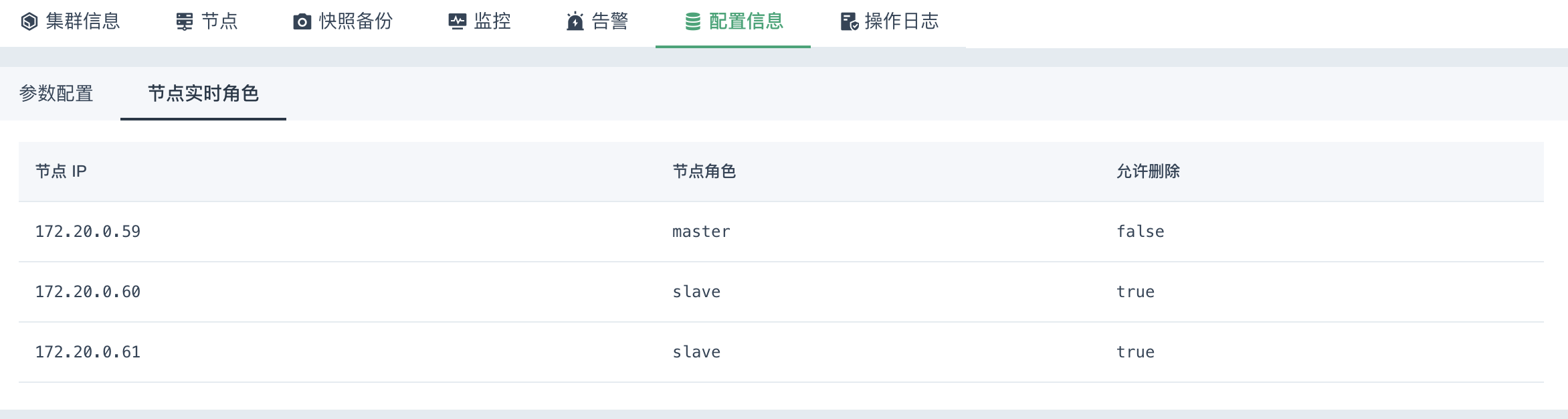Click the 172.20.0.61 IP address
Viewport: 1568px width, 419px height.
(x=88, y=352)
